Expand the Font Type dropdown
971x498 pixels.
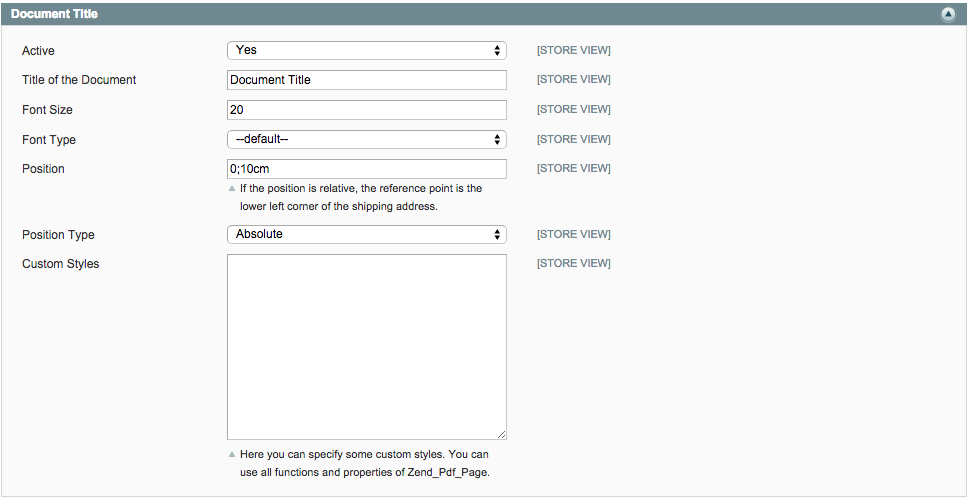click(366, 140)
